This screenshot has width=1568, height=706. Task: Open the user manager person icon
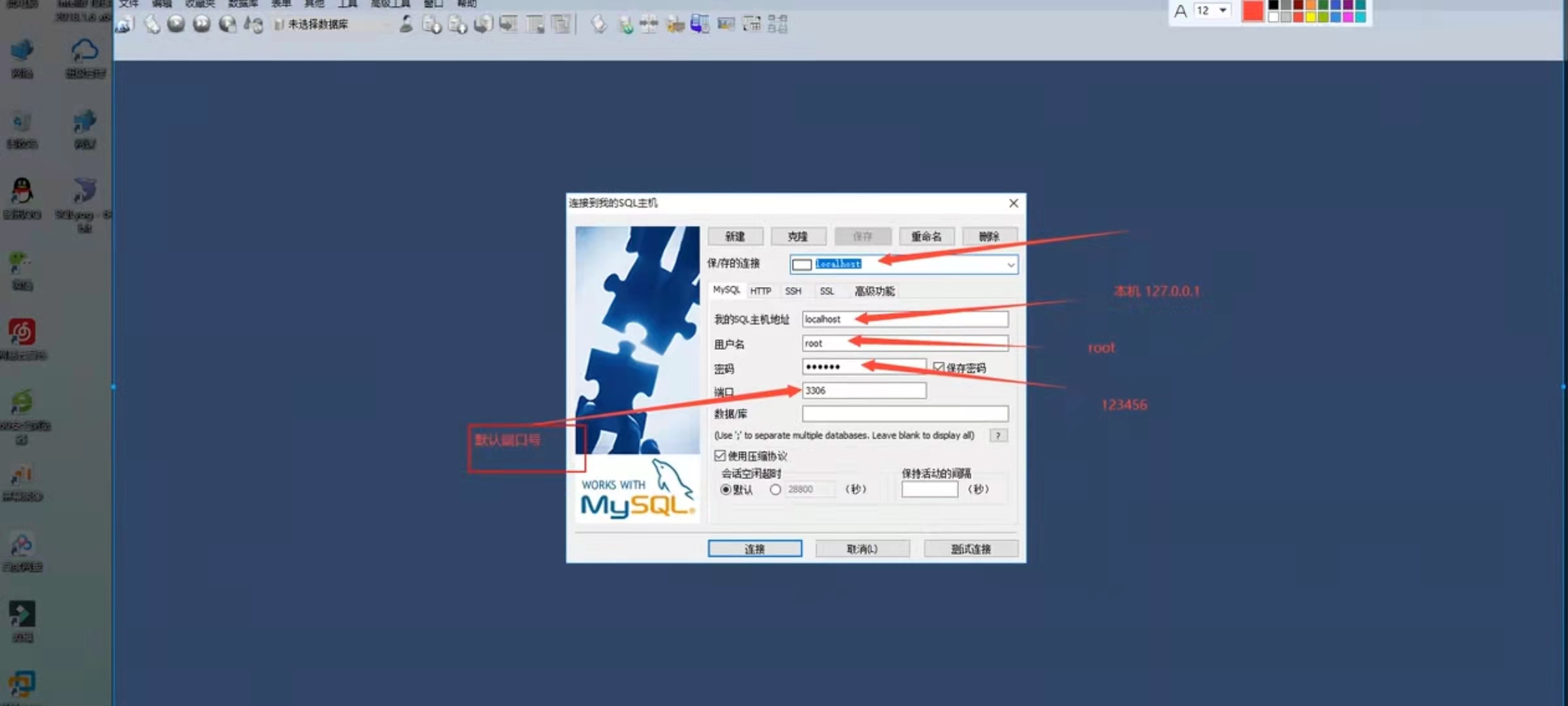point(406,24)
